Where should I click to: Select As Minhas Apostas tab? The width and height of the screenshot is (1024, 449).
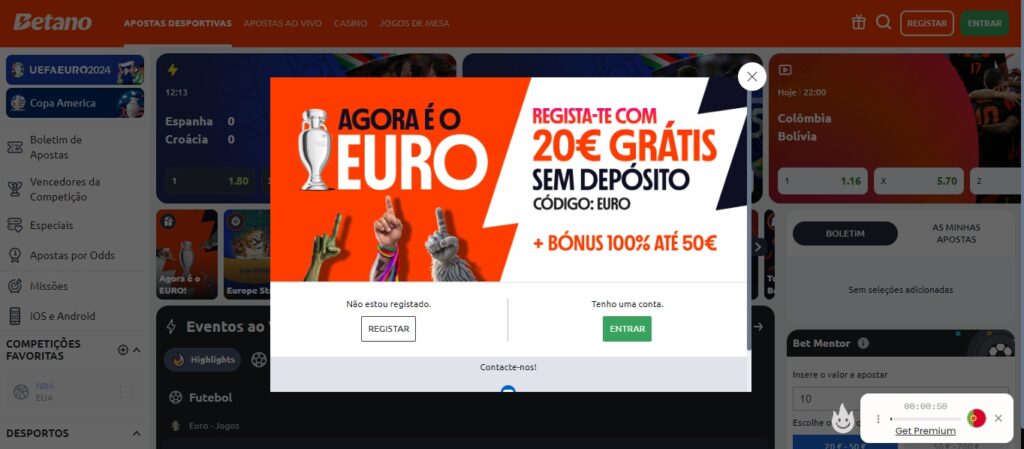956,234
